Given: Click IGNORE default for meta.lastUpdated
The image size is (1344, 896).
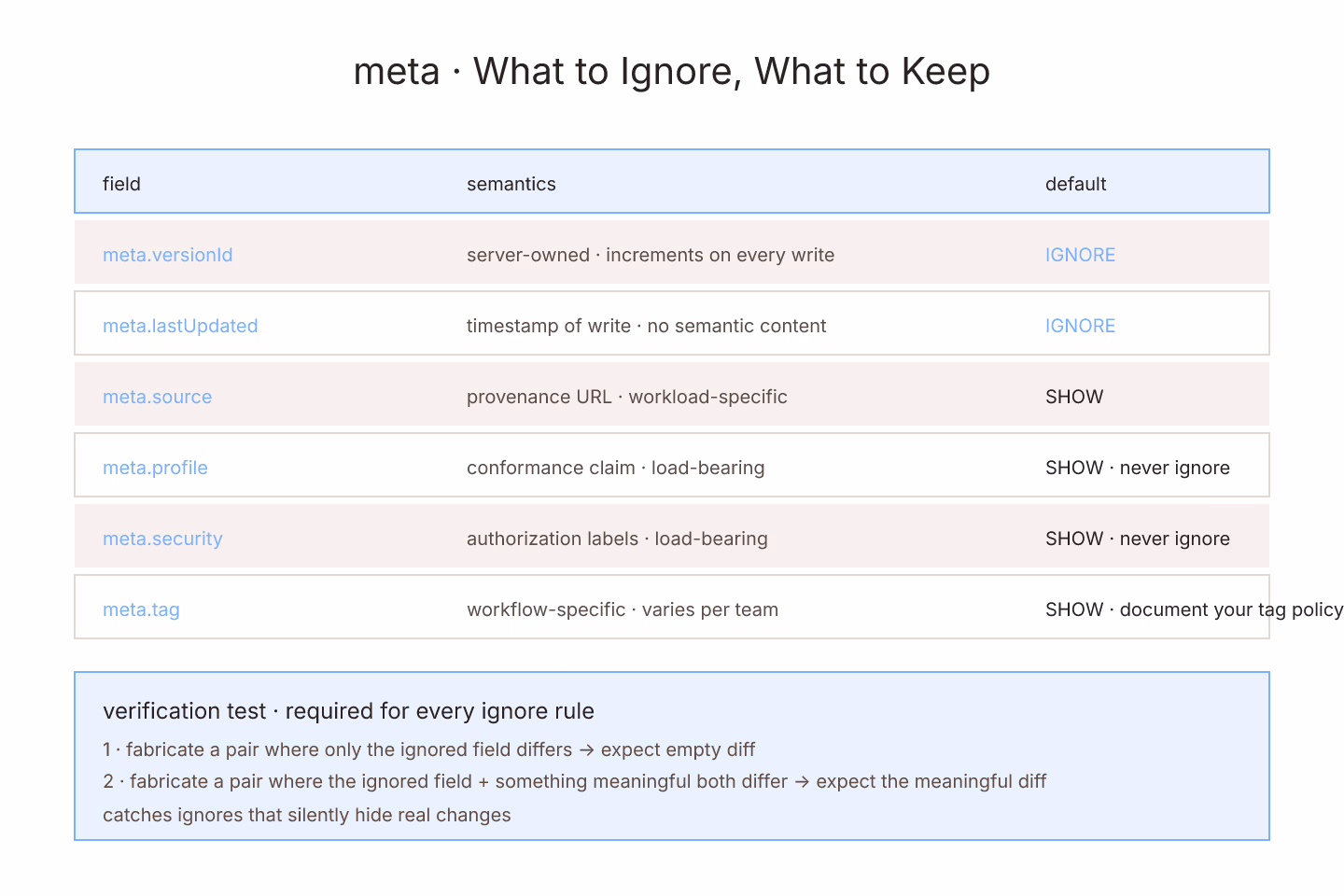Looking at the screenshot, I should pyautogui.click(x=1080, y=326).
